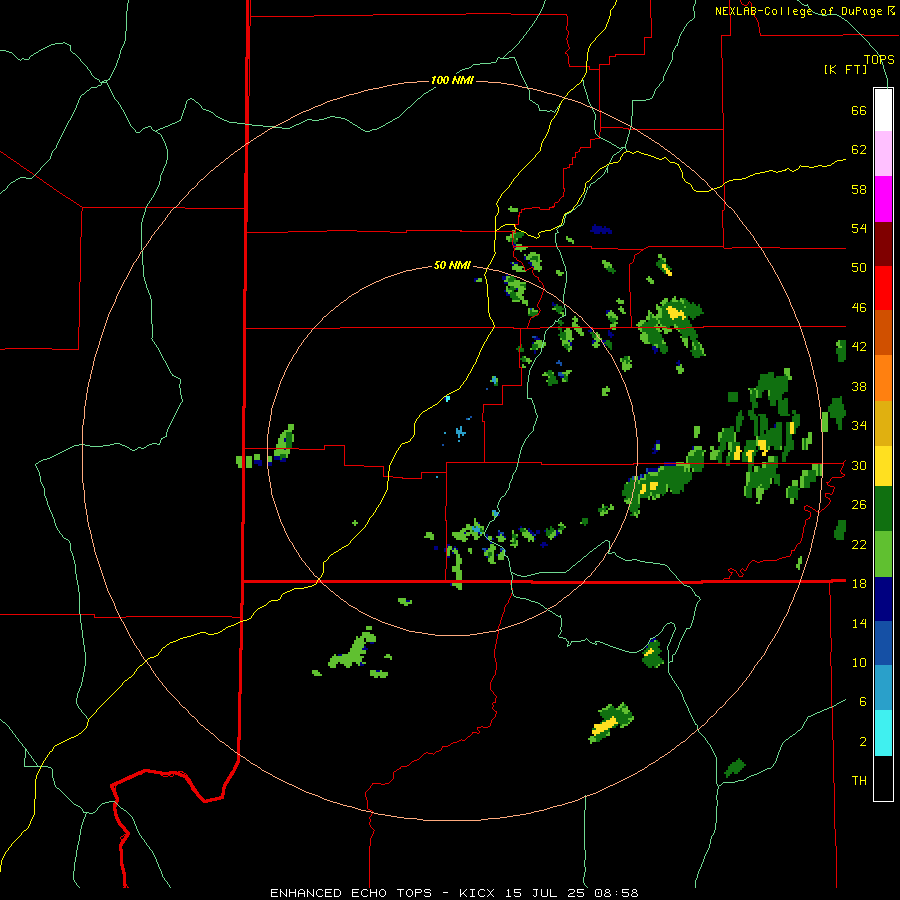Click the navy blue band of the tops scale
This screenshot has width=900, height=900.
tap(883, 599)
